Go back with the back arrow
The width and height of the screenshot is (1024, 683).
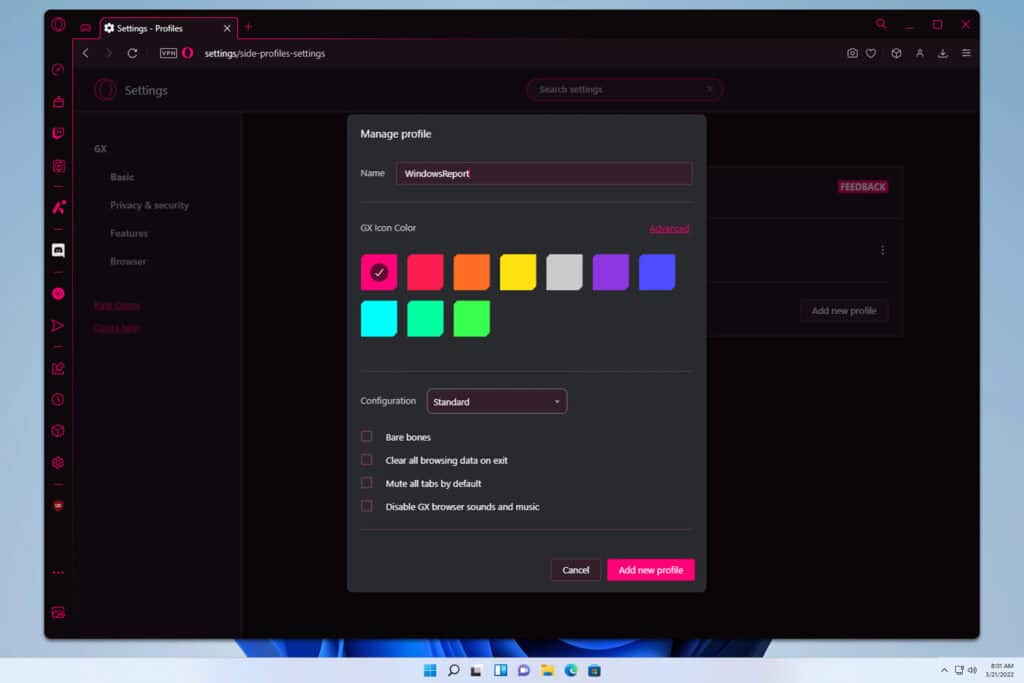click(86, 54)
